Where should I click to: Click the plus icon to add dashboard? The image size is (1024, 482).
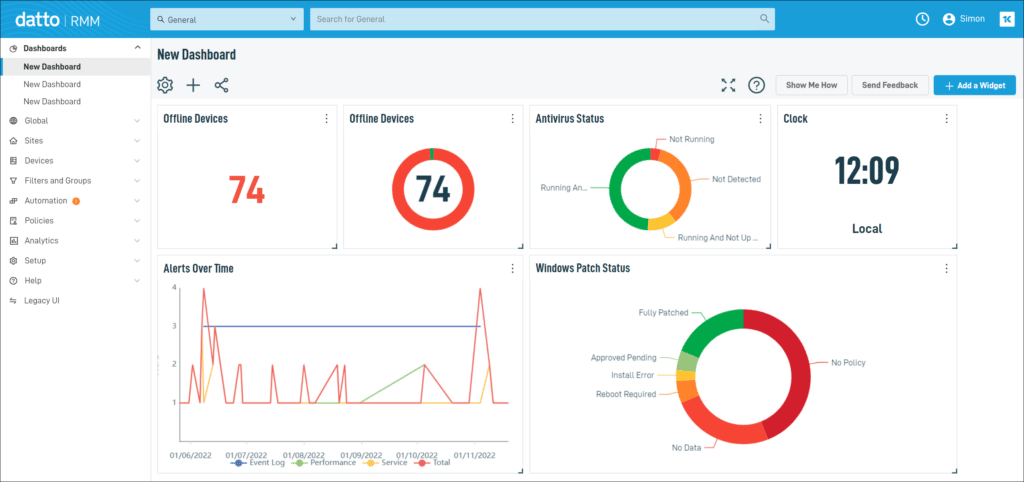pyautogui.click(x=193, y=85)
